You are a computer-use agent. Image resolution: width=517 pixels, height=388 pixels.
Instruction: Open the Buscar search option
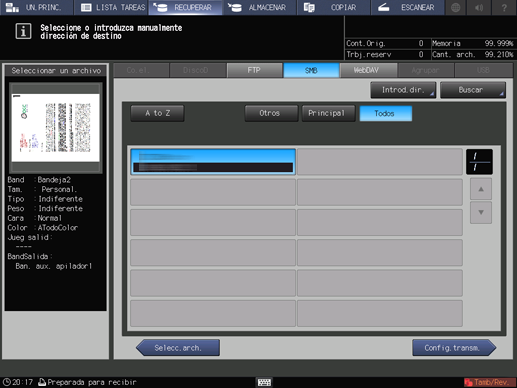coord(473,90)
